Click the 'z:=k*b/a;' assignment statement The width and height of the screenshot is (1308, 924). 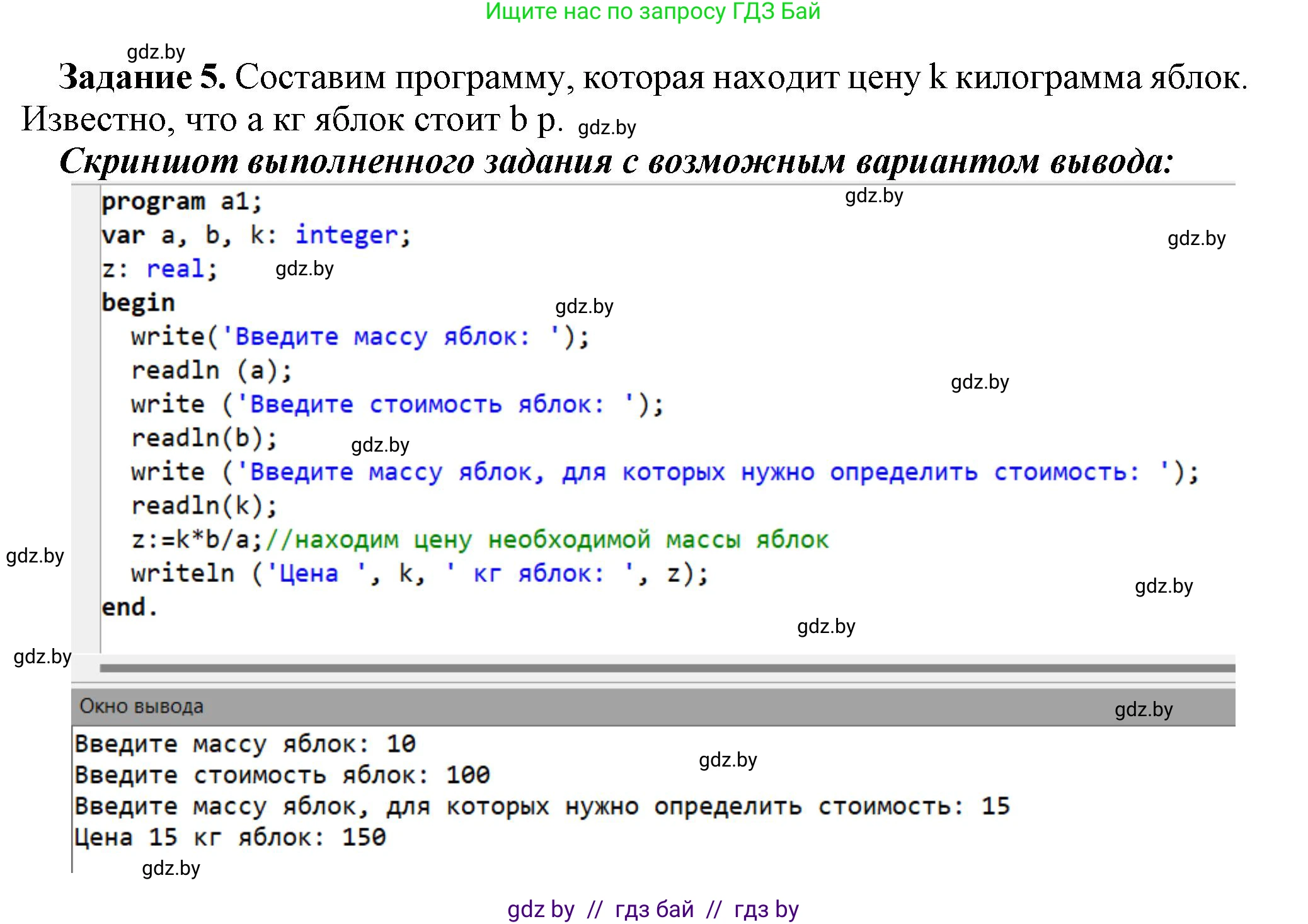[x=197, y=540]
